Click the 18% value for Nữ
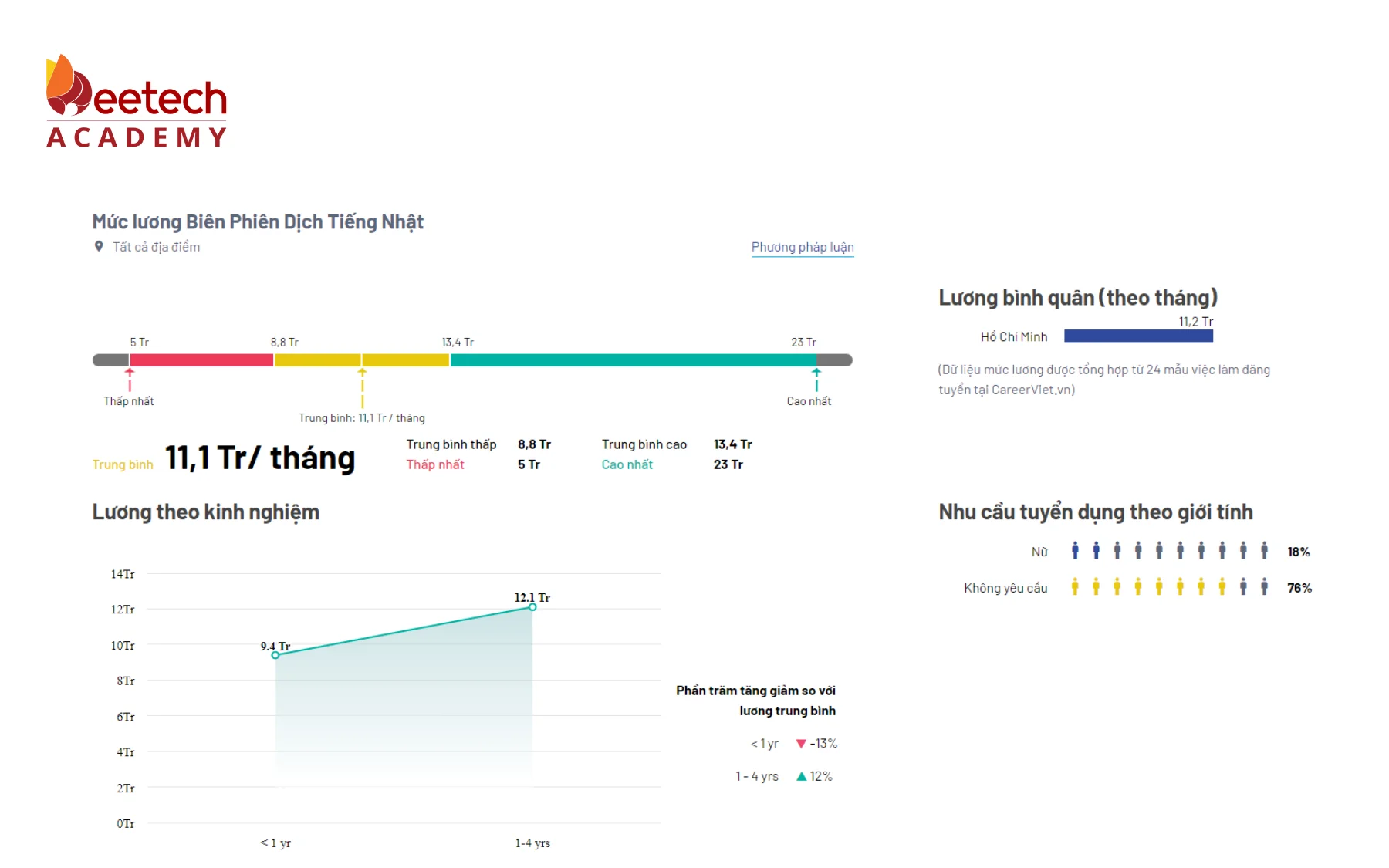Screen dimensions: 1389x868 [1299, 552]
